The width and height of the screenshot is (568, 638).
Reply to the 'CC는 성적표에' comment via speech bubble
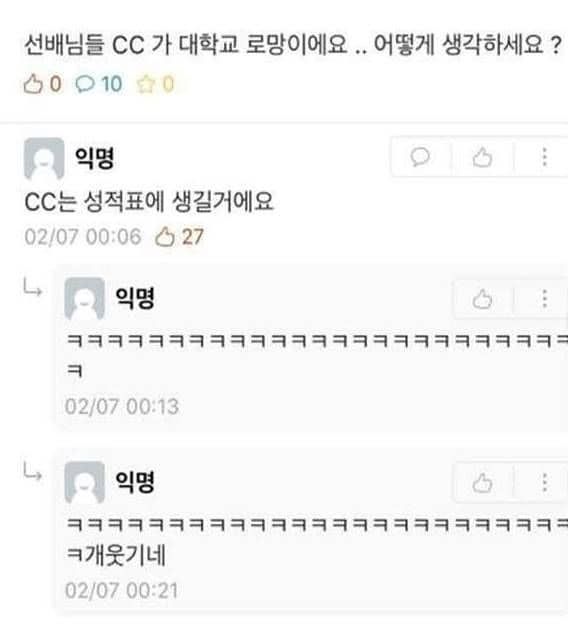pyautogui.click(x=420, y=157)
